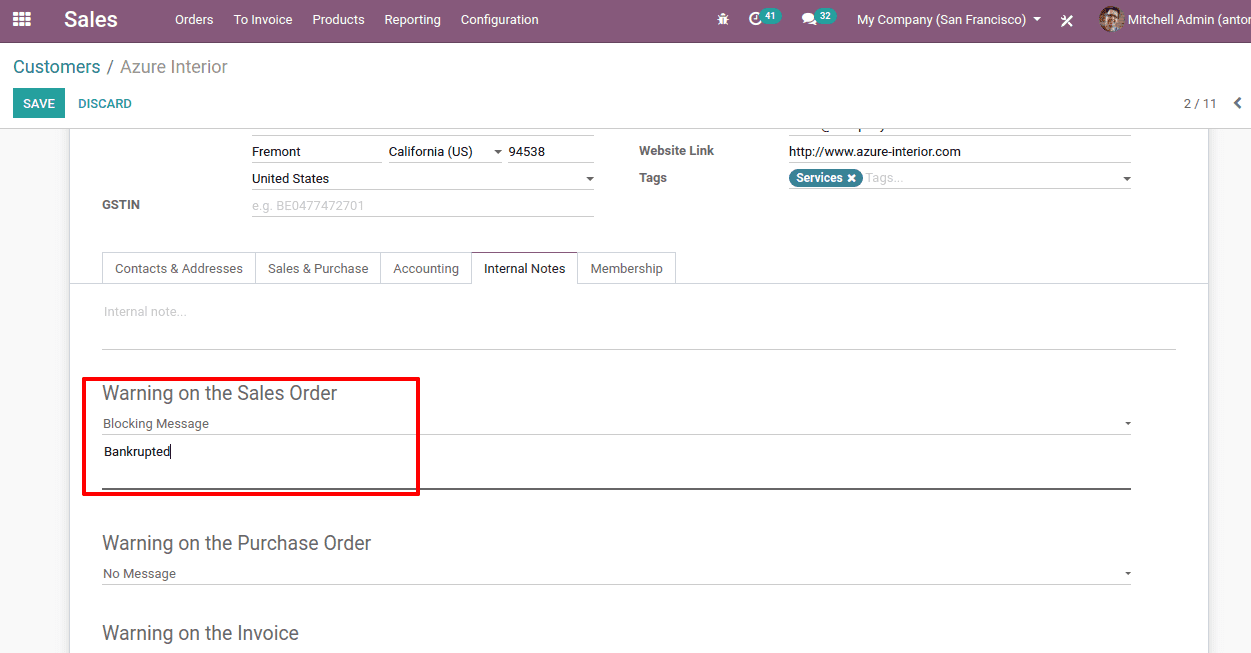This screenshot has height=653, width=1251.
Task: Open the Orders menu
Action: 194,19
